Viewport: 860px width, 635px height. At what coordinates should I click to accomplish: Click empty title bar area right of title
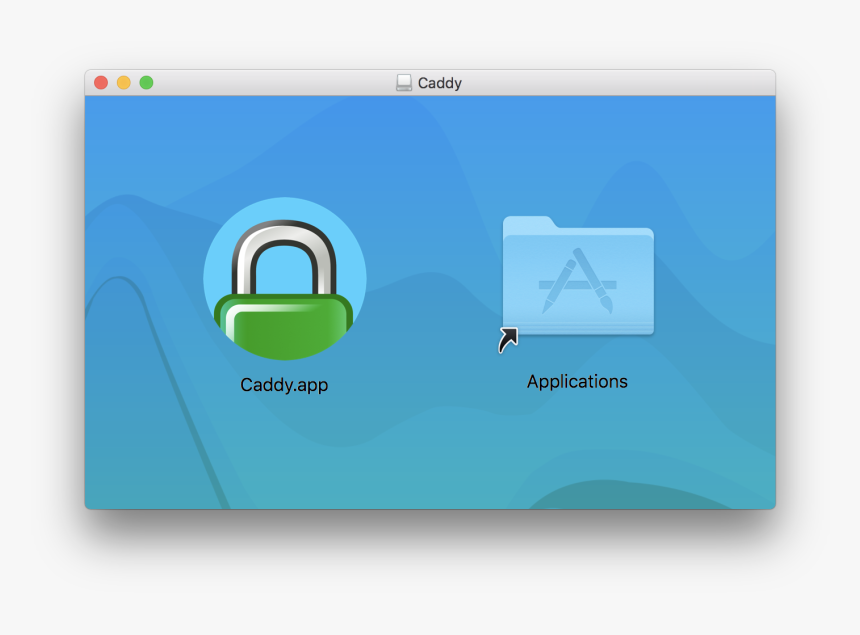tap(620, 83)
